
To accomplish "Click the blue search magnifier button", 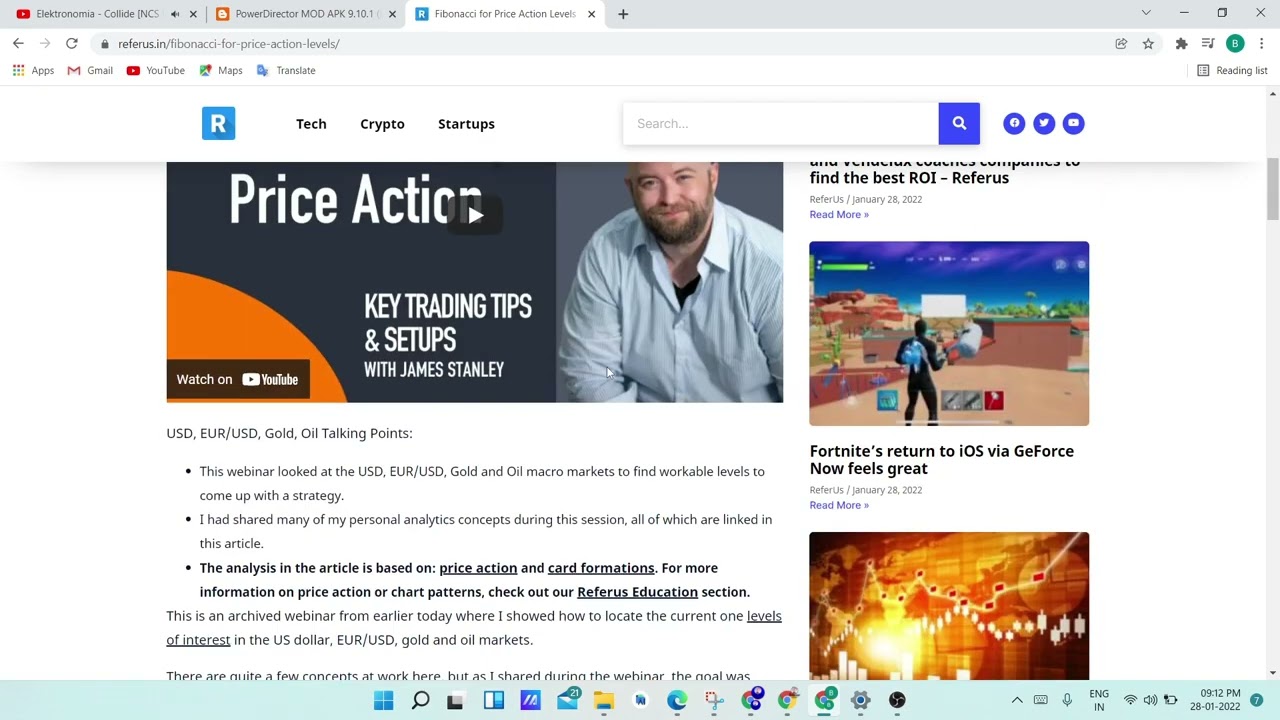I will coord(959,123).
